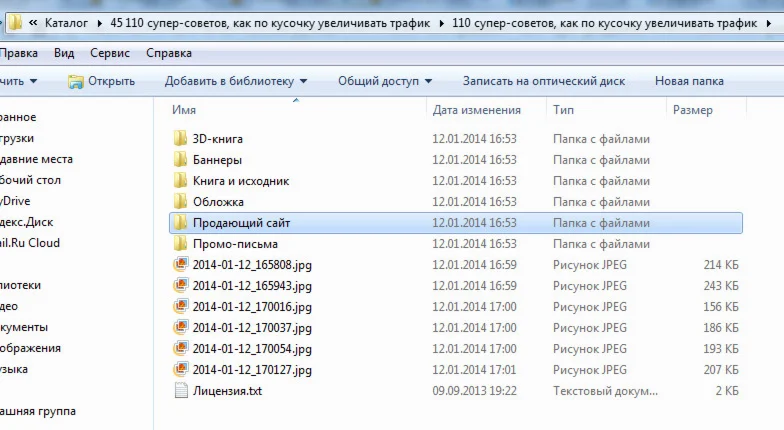Select Библиотеки in the navigation pane
The image size is (784, 430).
(x=20, y=285)
